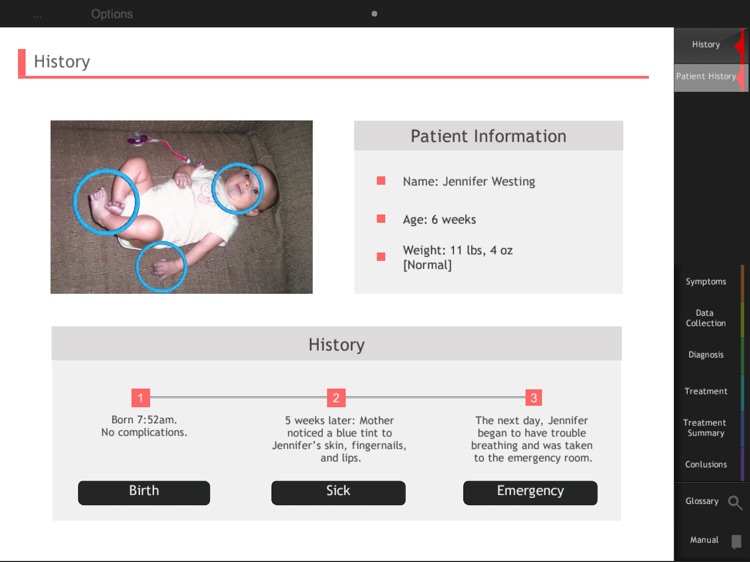Viewport: 750px width, 562px height.
Task: Click the Emergency button
Action: coord(530,493)
